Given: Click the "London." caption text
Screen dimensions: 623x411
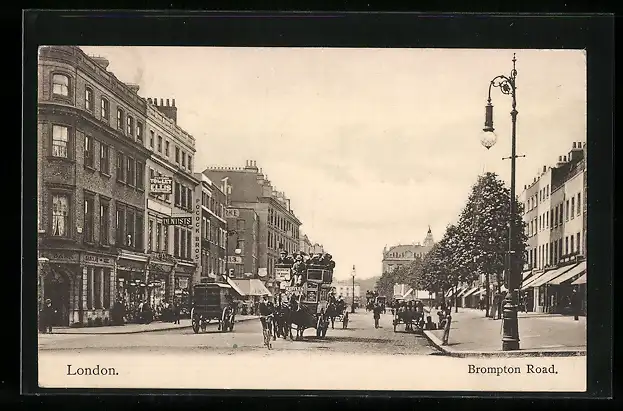Looking at the screenshot, I should click(x=92, y=370).
